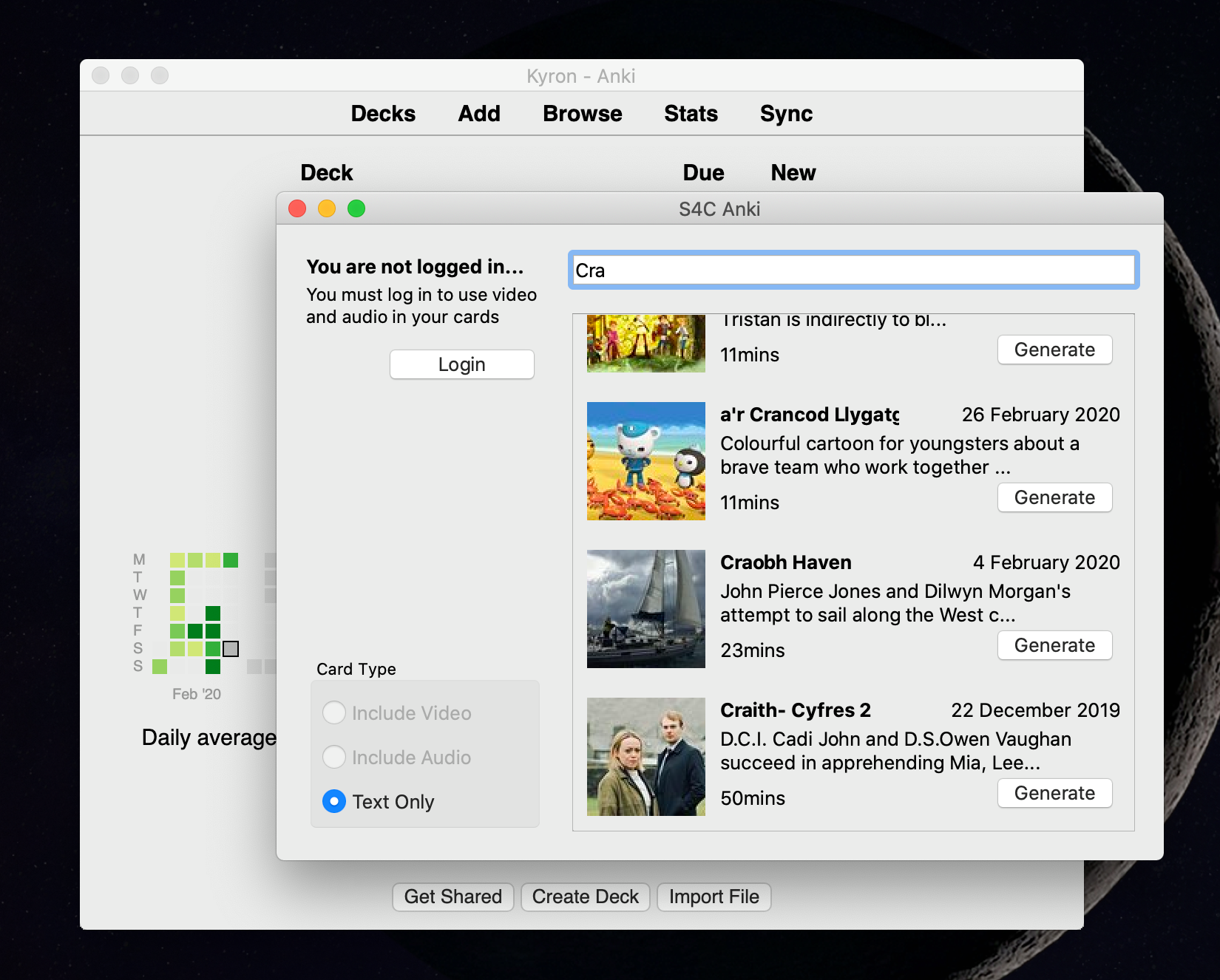Viewport: 1220px width, 980px height.
Task: Click the cartoon crabs beach thumbnail
Action: 646,461
